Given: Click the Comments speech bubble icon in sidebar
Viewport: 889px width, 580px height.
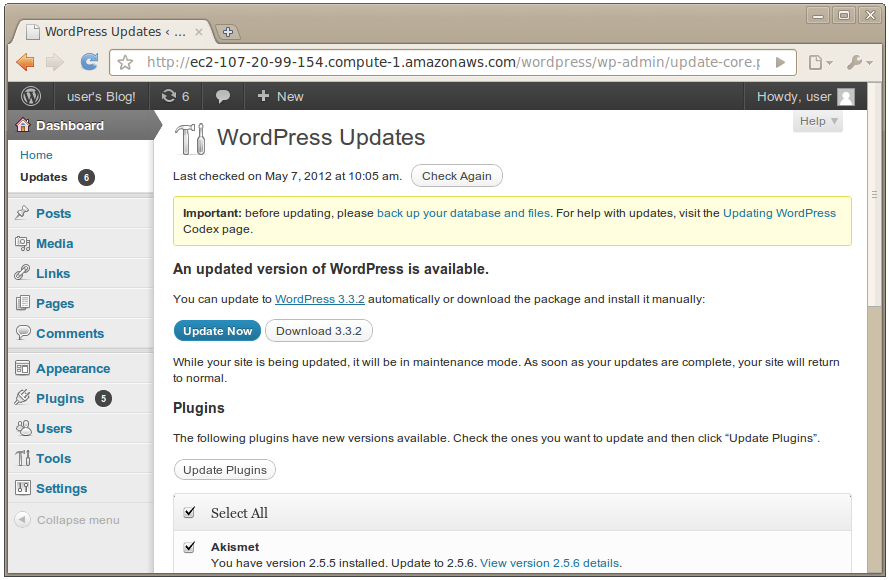Looking at the screenshot, I should coord(23,332).
